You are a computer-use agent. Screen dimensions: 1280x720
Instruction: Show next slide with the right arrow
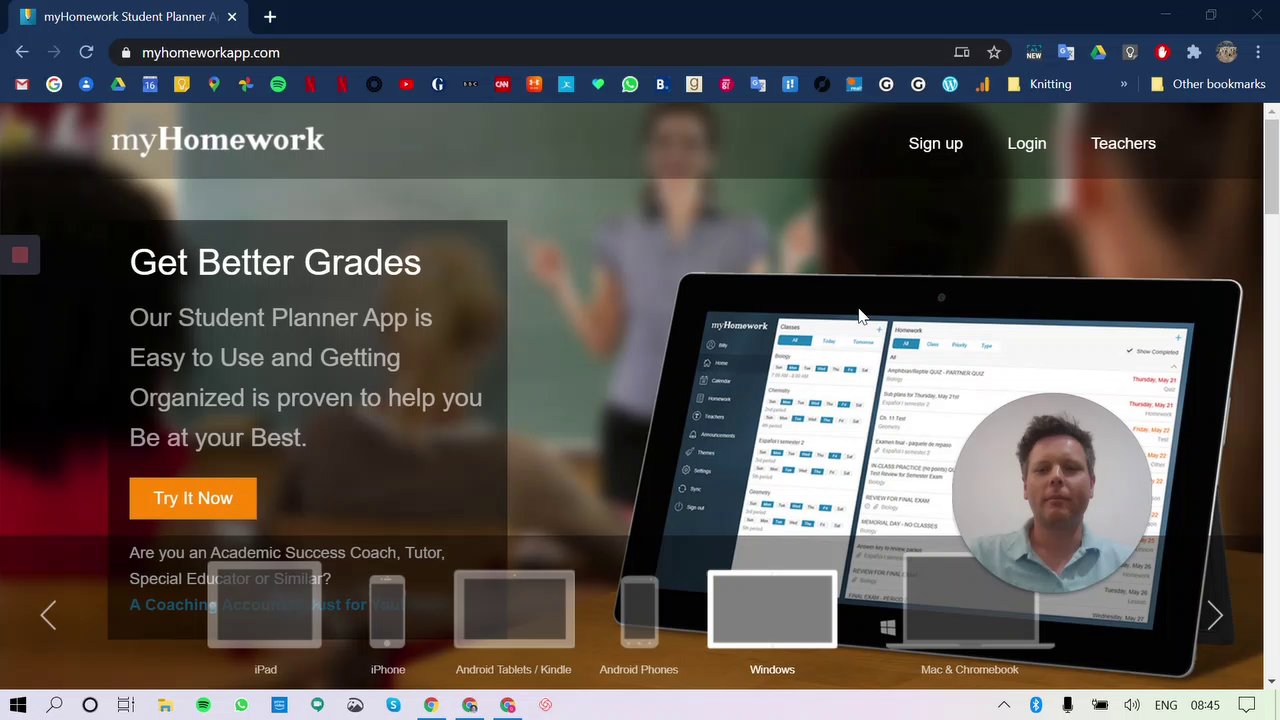pos(1215,615)
